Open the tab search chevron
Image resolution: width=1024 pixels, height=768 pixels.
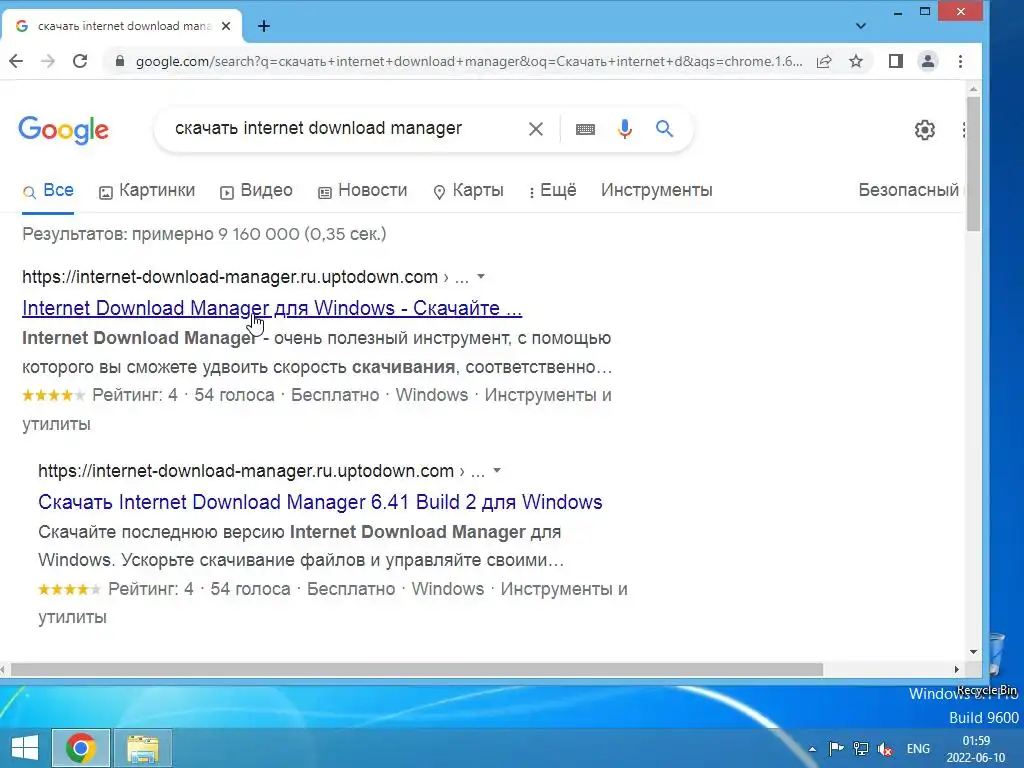[861, 26]
